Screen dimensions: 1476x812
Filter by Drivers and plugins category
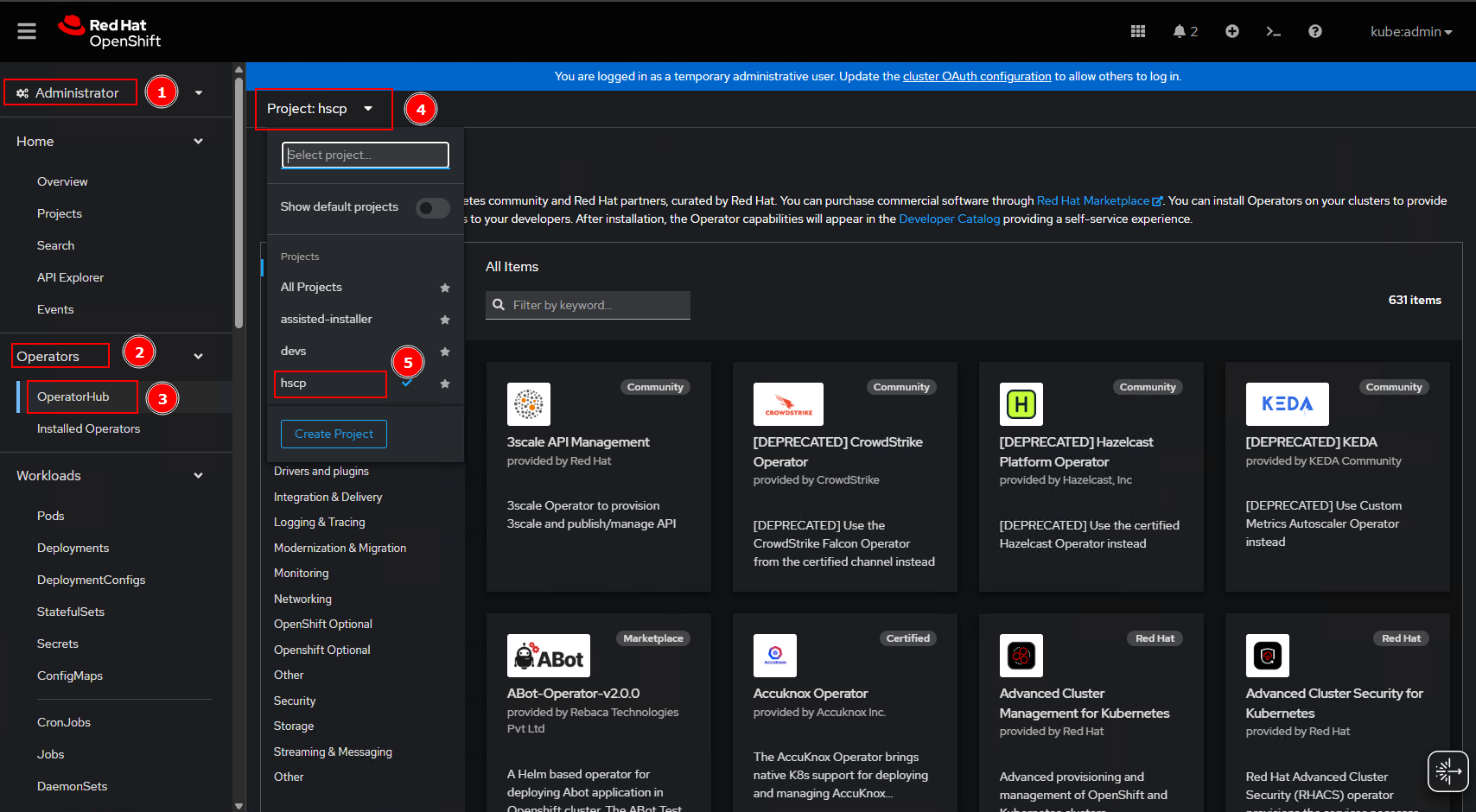pos(321,472)
